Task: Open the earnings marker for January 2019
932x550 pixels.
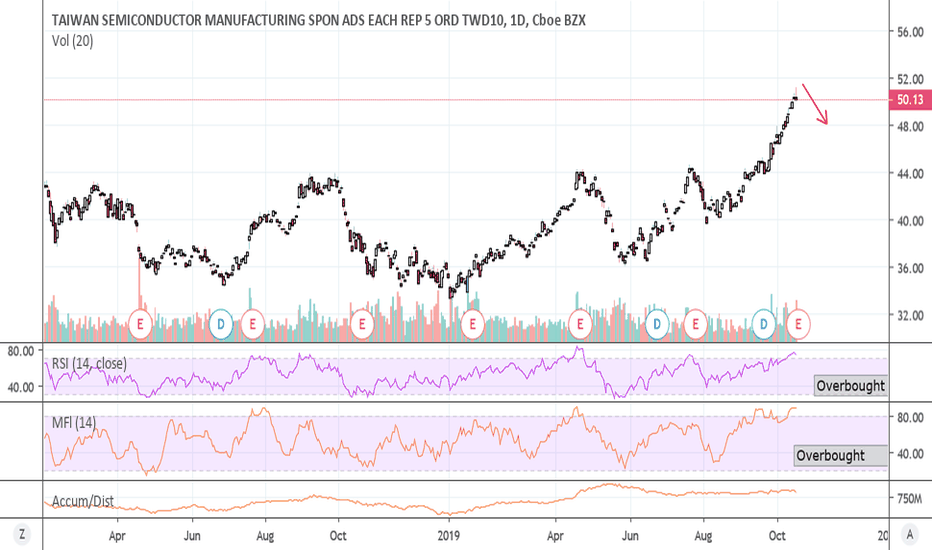Action: (x=473, y=324)
